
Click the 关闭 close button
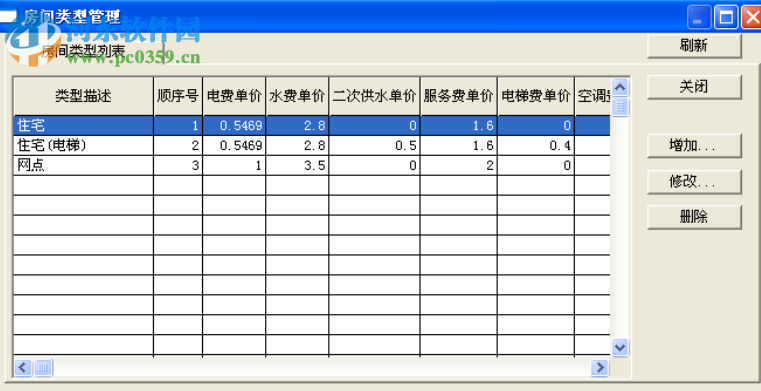[694, 87]
